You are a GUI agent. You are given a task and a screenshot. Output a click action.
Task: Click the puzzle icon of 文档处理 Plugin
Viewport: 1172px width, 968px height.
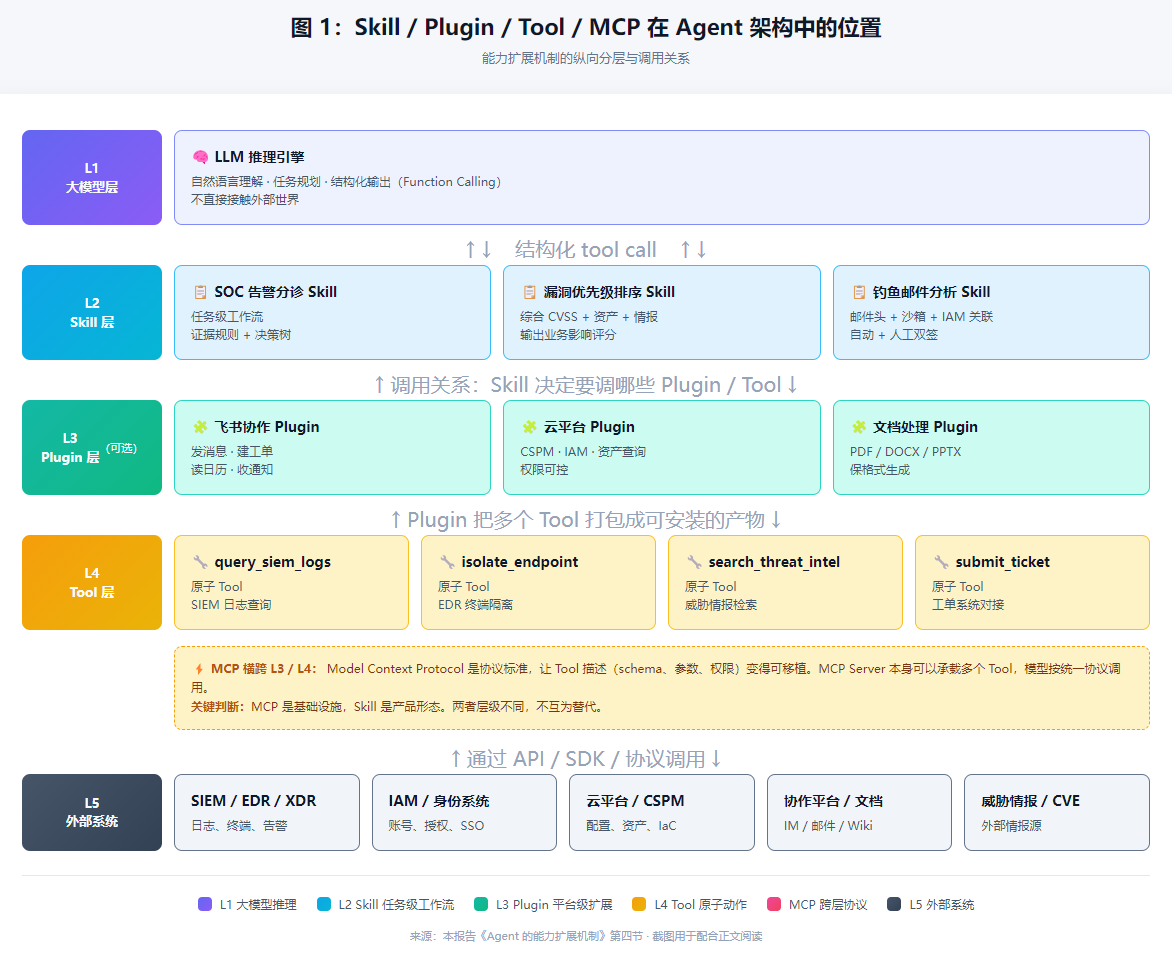click(x=859, y=427)
